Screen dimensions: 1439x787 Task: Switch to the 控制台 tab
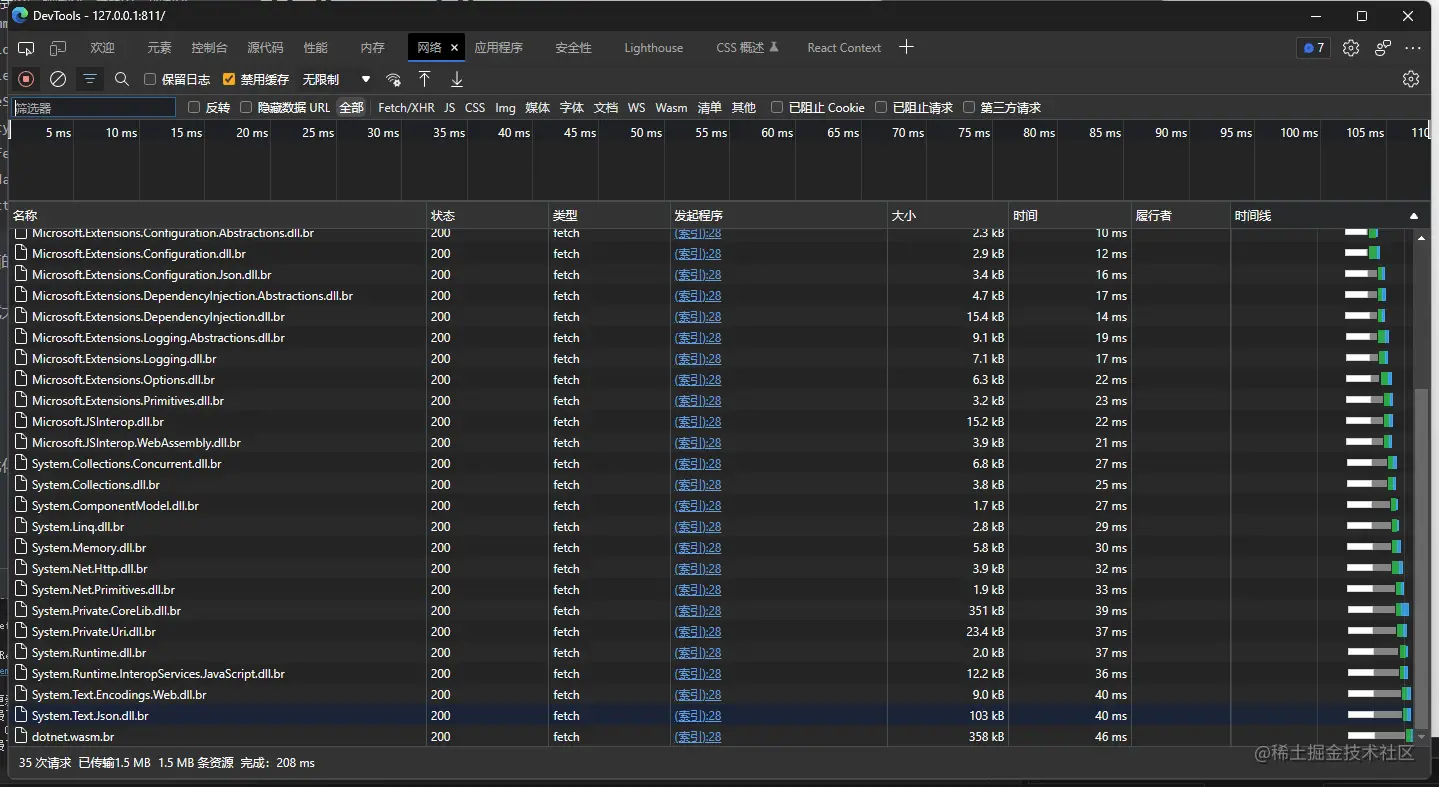(x=209, y=48)
